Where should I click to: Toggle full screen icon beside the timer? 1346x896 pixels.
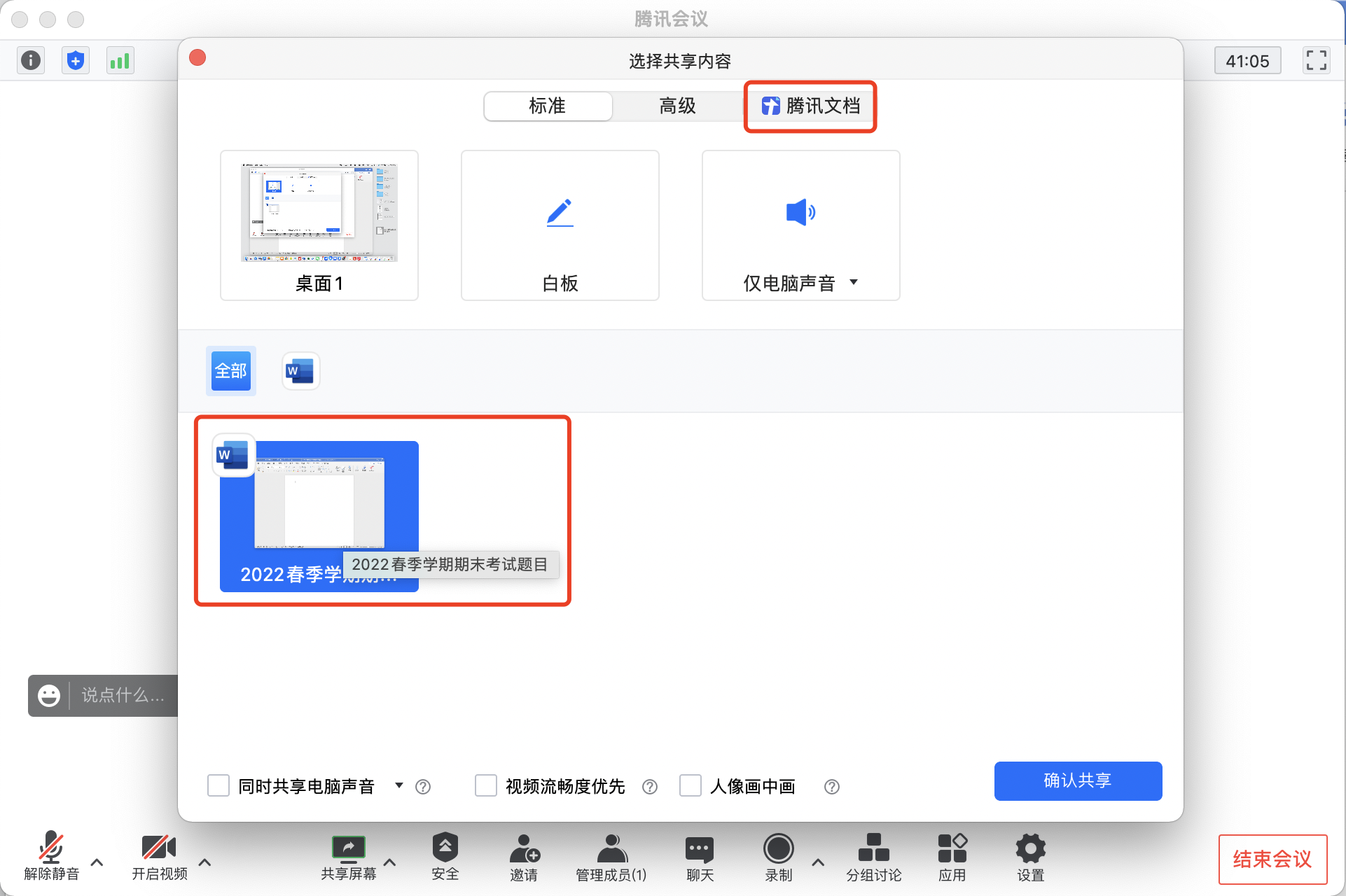point(1316,61)
